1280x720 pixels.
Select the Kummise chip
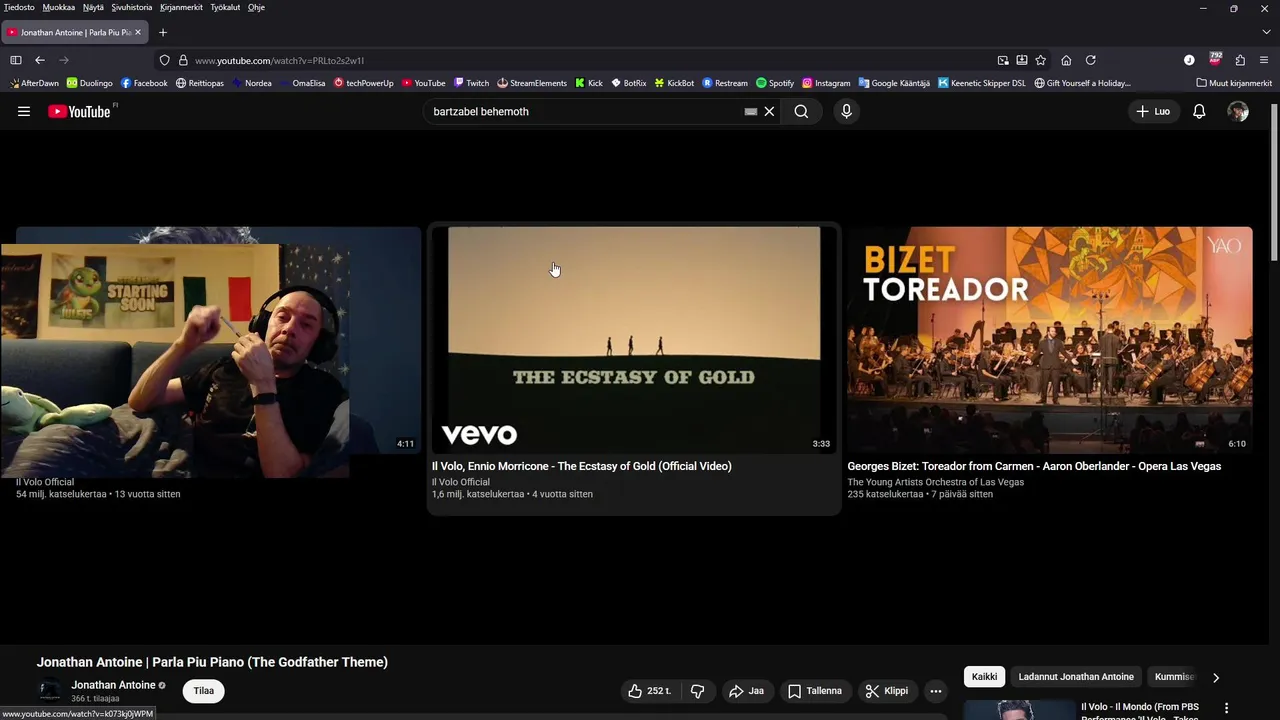point(1174,677)
